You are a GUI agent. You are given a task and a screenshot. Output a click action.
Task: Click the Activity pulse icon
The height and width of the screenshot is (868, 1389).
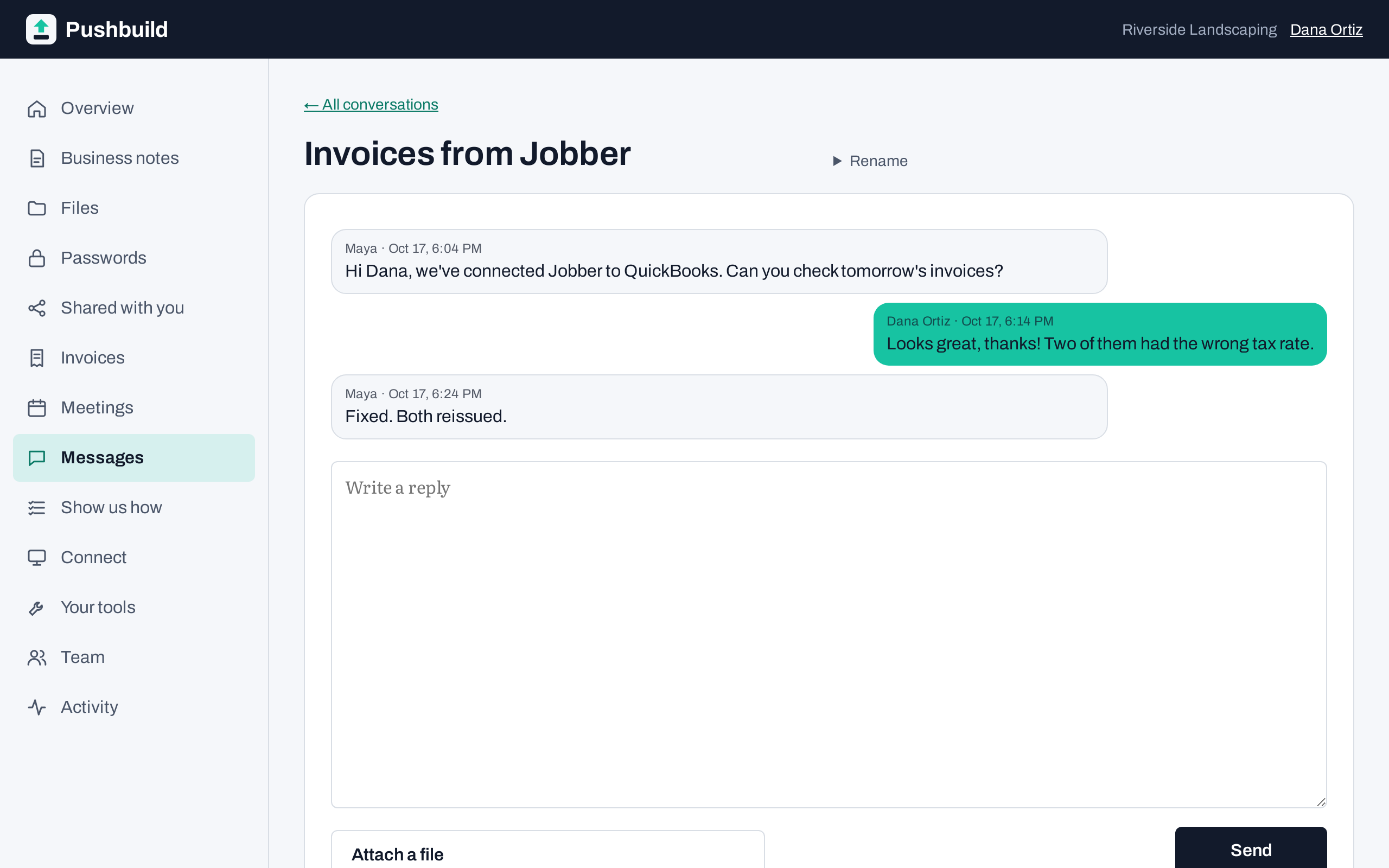37,708
